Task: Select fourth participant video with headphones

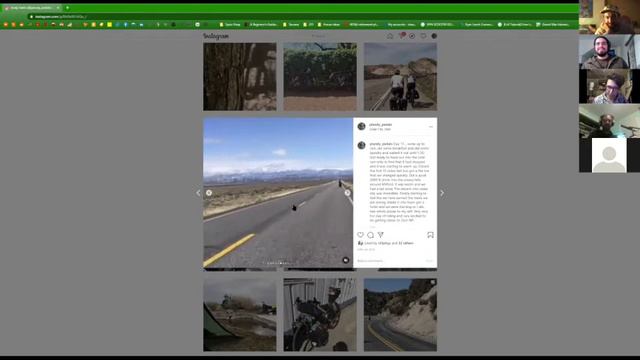Action: [x=609, y=121]
